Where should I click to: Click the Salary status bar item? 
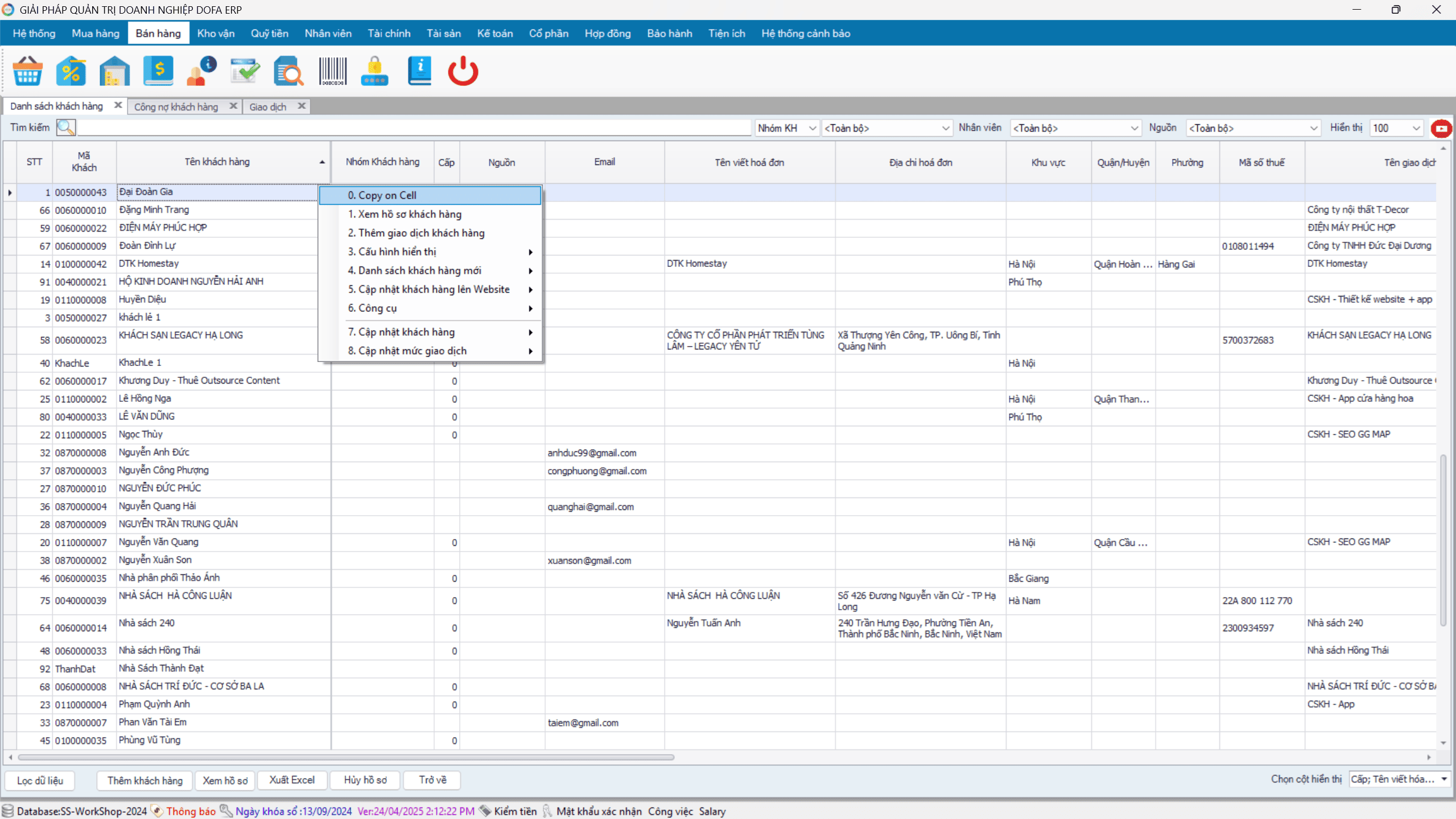pyautogui.click(x=712, y=811)
